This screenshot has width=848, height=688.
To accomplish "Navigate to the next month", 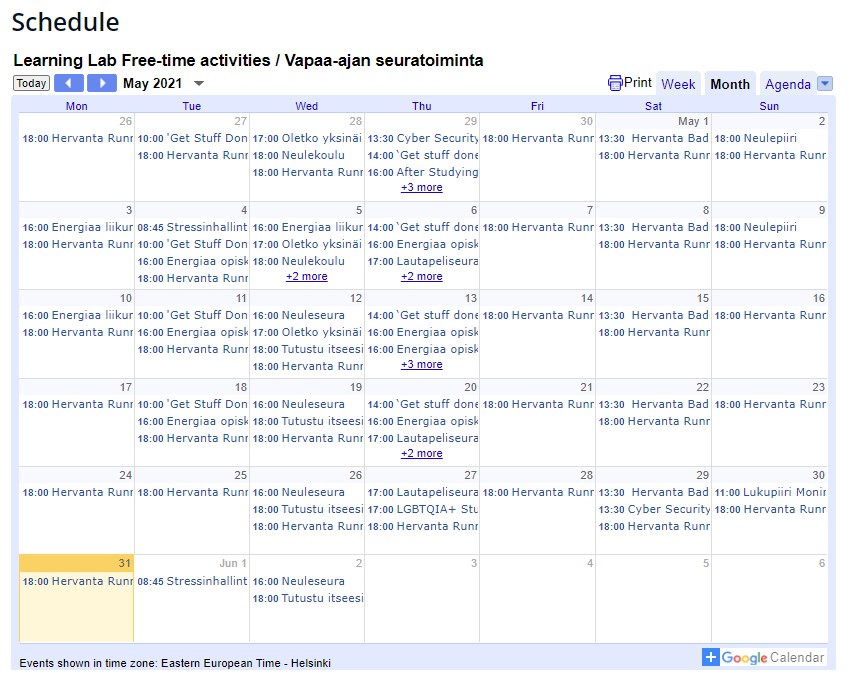I will (102, 83).
